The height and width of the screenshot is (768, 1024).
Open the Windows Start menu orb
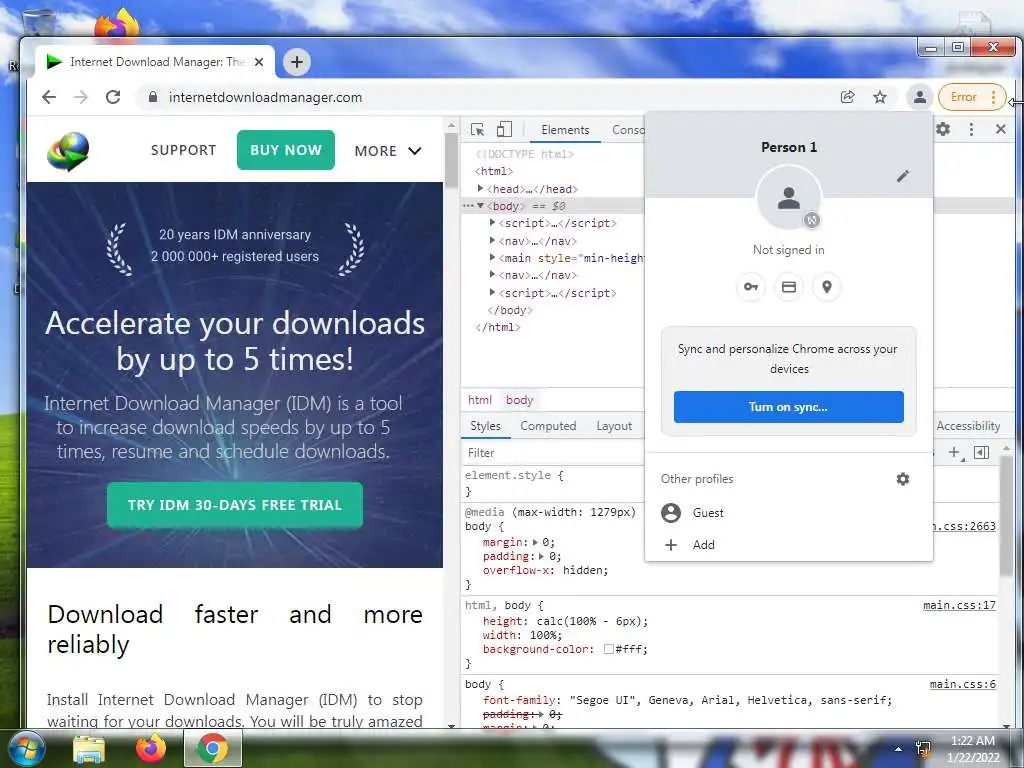[x=25, y=748]
